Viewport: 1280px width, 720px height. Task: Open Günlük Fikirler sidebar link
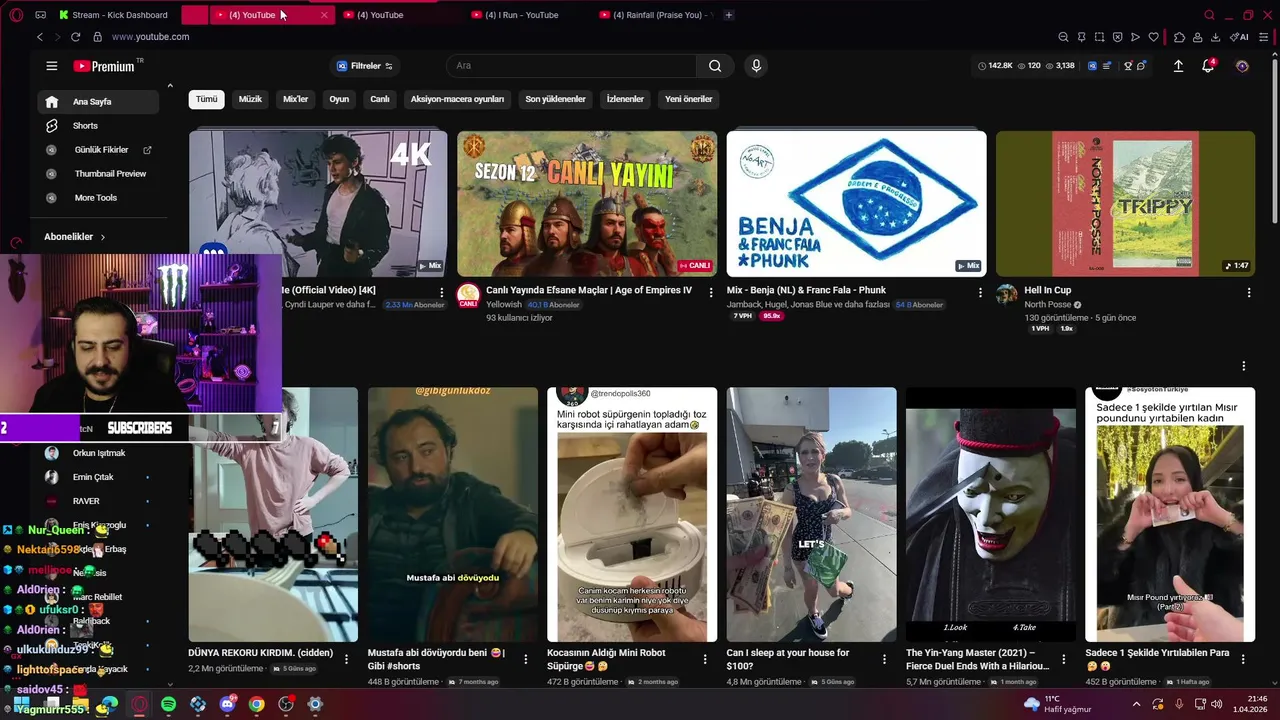[98, 150]
